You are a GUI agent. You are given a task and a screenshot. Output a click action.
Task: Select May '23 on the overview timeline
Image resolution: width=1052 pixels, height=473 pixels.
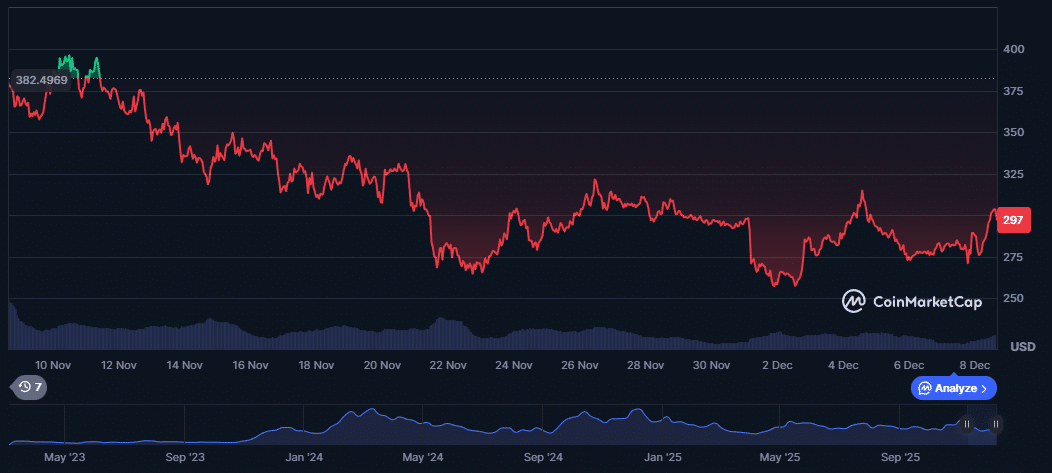point(64,457)
